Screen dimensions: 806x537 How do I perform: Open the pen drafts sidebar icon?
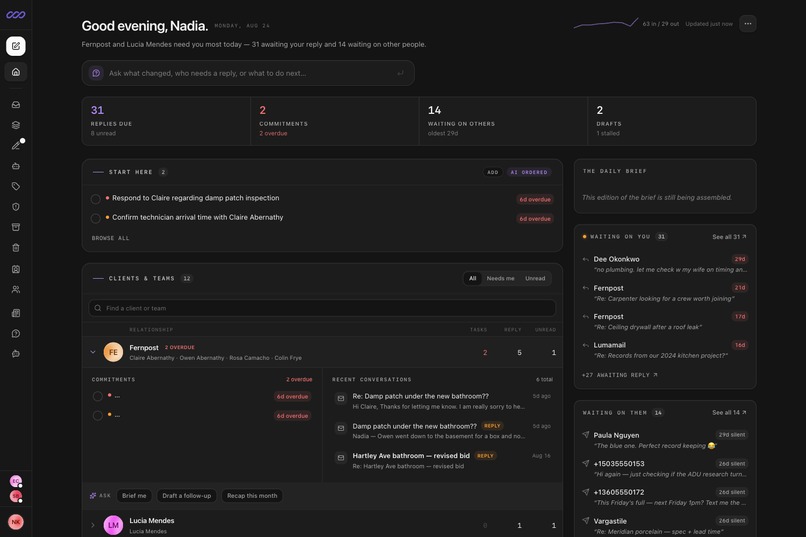pyautogui.click(x=16, y=146)
